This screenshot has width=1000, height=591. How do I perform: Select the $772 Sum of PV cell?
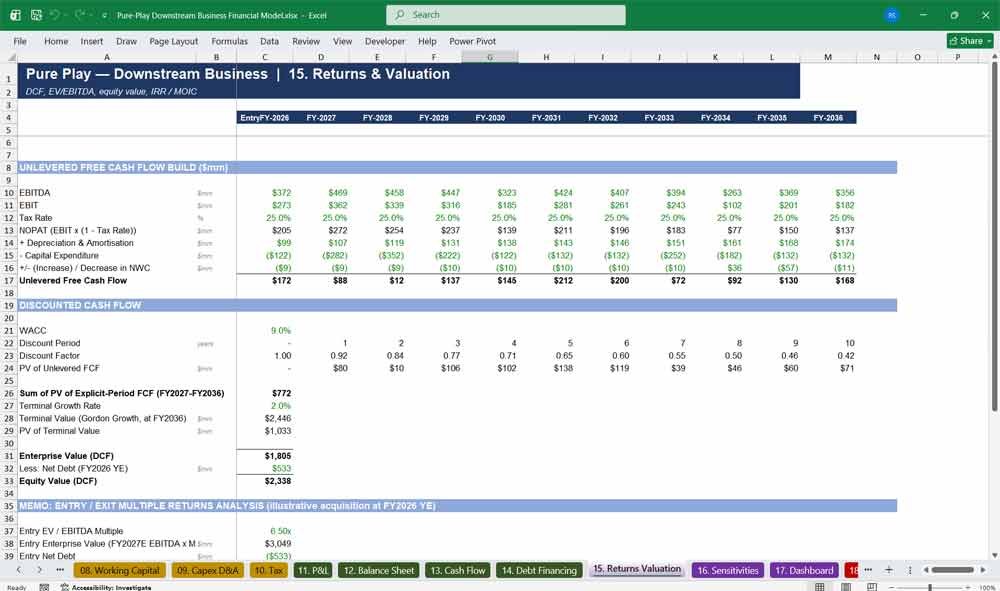tap(264, 393)
